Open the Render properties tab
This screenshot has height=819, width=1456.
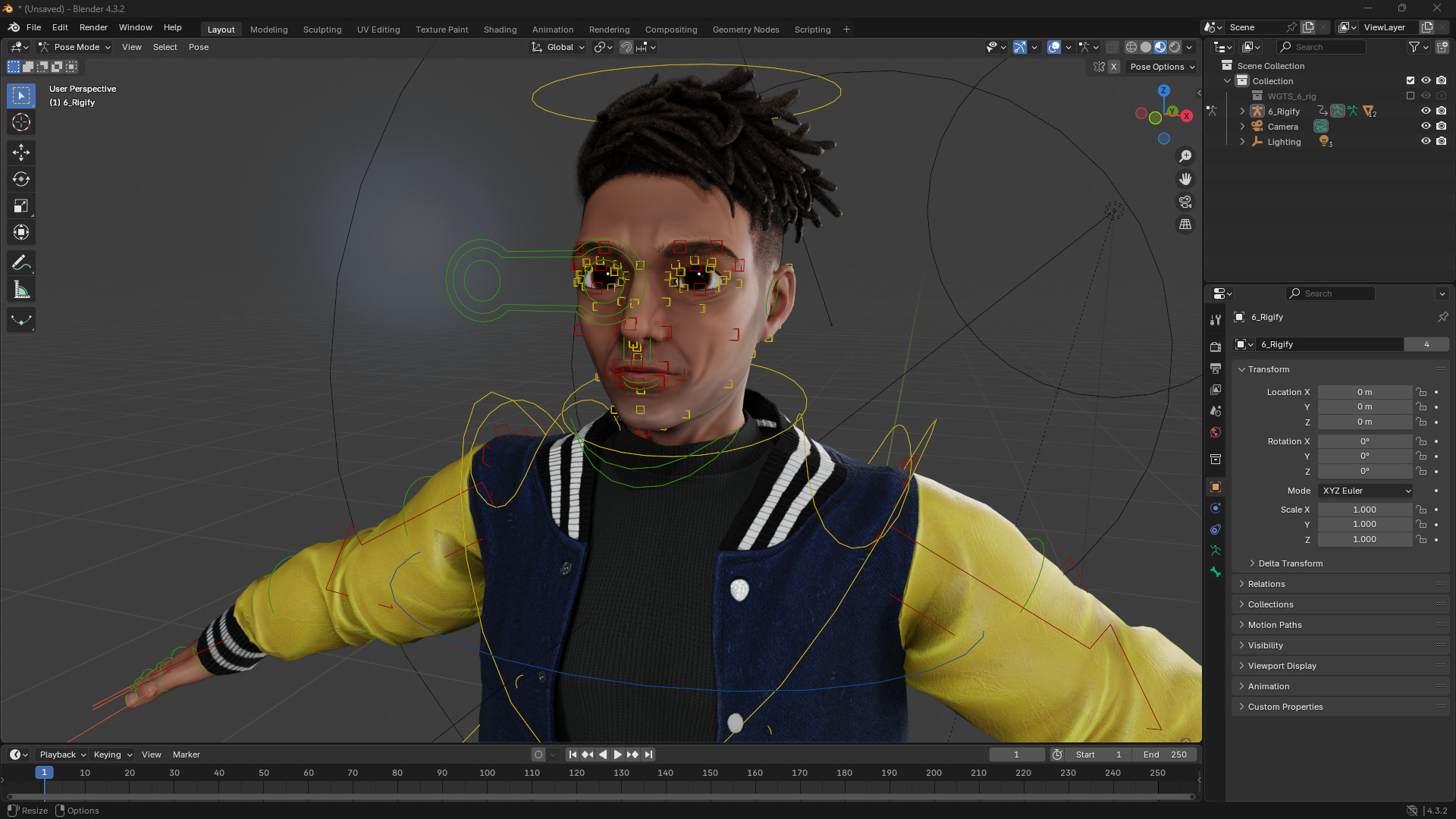point(1216,347)
